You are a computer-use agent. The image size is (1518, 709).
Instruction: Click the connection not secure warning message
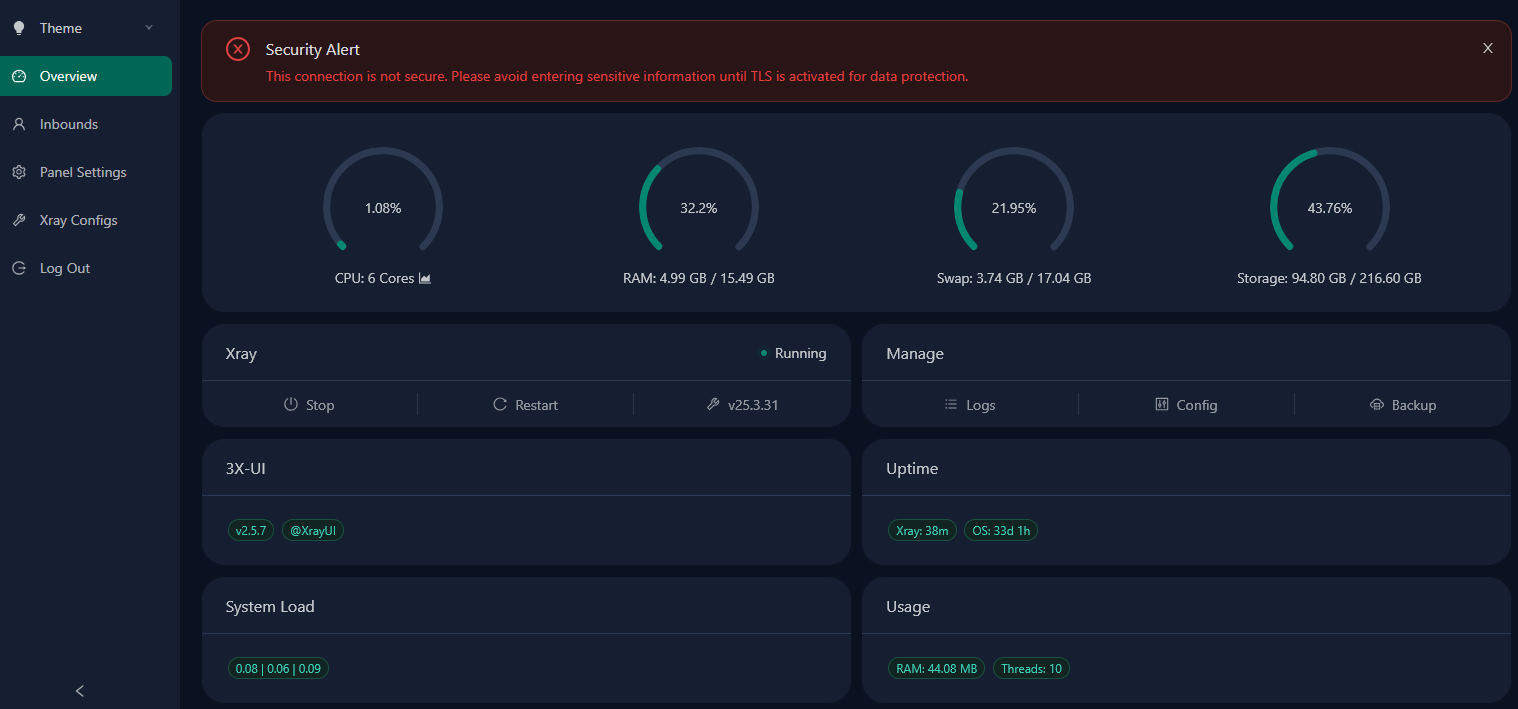617,76
